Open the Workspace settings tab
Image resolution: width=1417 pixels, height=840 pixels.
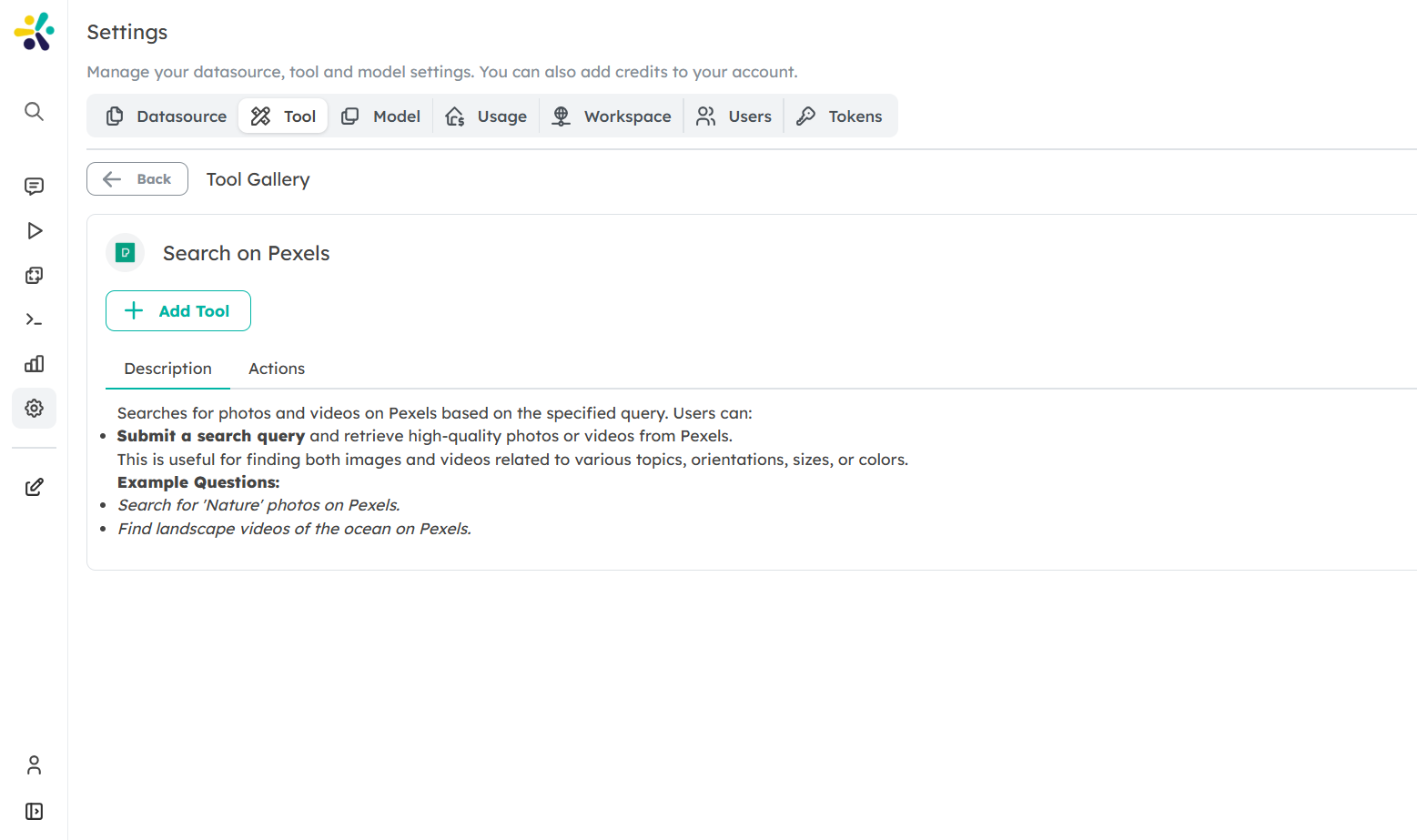pos(612,116)
